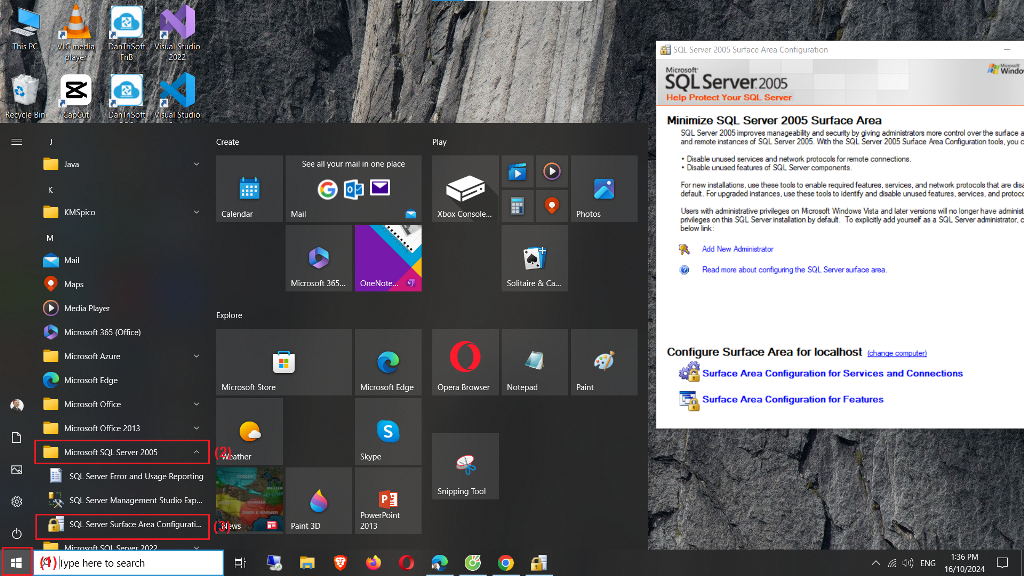Click the Add New Administrator link

pos(737,249)
